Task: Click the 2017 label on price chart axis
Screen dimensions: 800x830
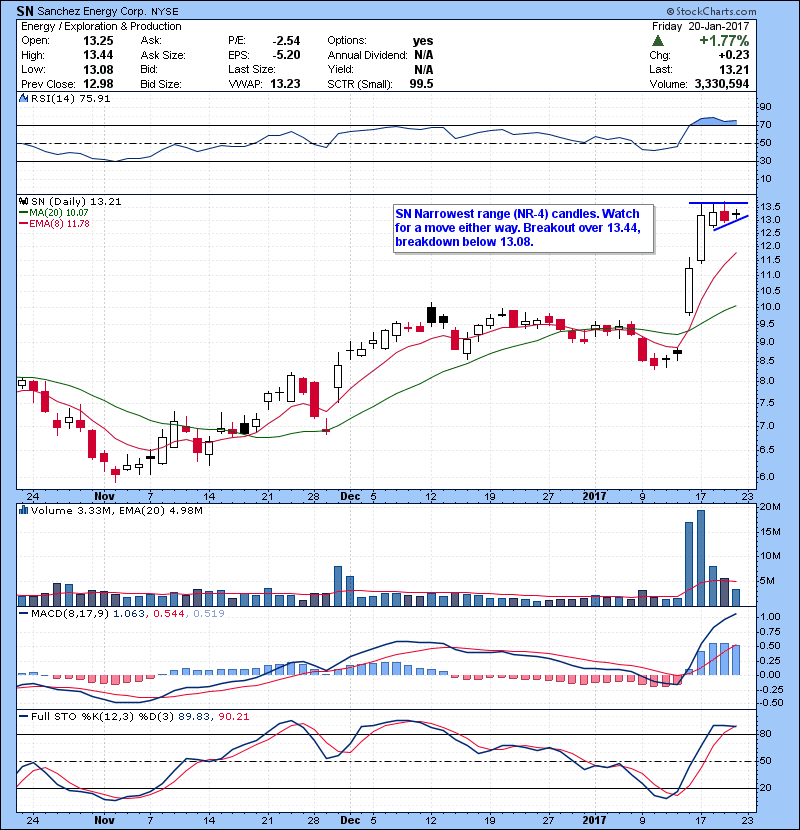Action: (594, 497)
